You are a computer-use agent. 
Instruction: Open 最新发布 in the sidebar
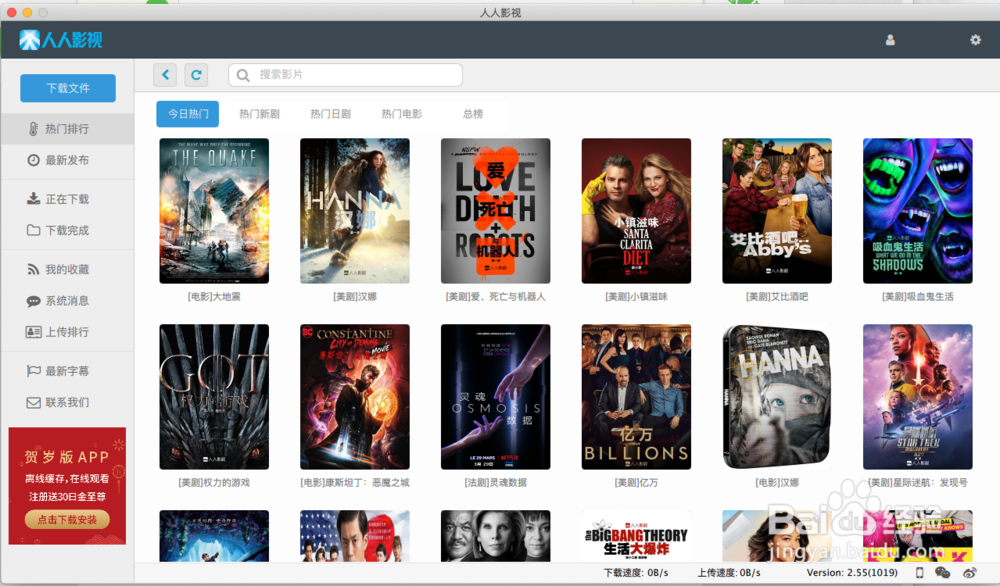point(67,160)
